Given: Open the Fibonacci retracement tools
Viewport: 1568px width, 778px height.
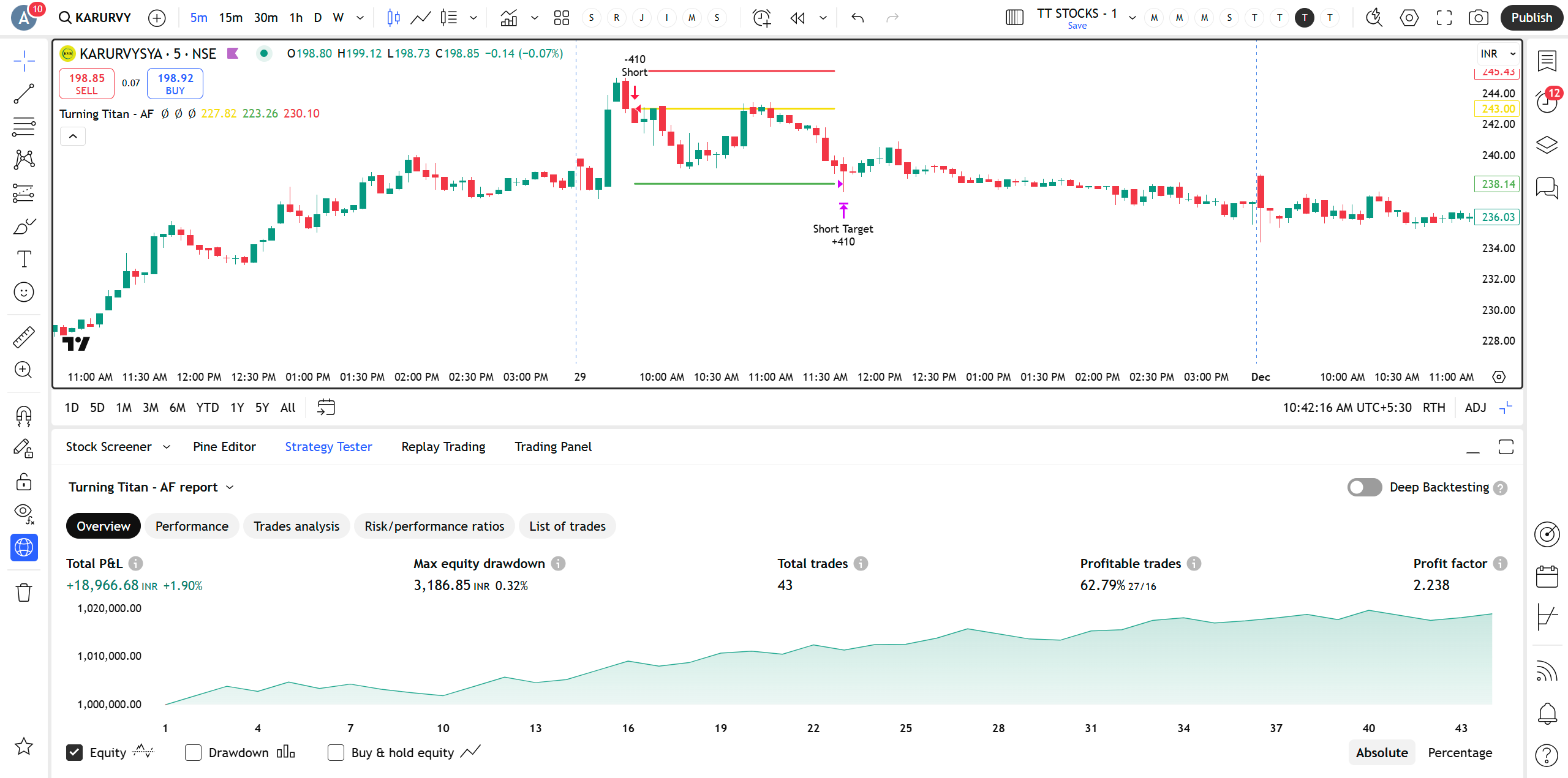Looking at the screenshot, I should point(24,127).
